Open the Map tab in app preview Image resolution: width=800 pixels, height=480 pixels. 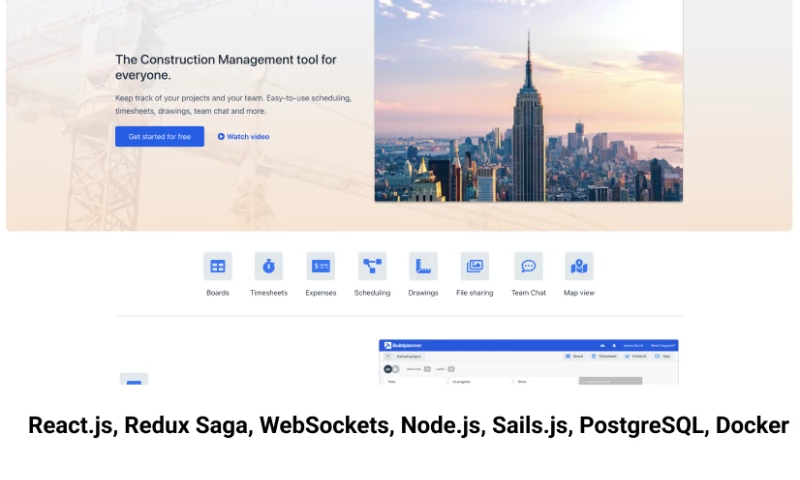click(x=663, y=356)
